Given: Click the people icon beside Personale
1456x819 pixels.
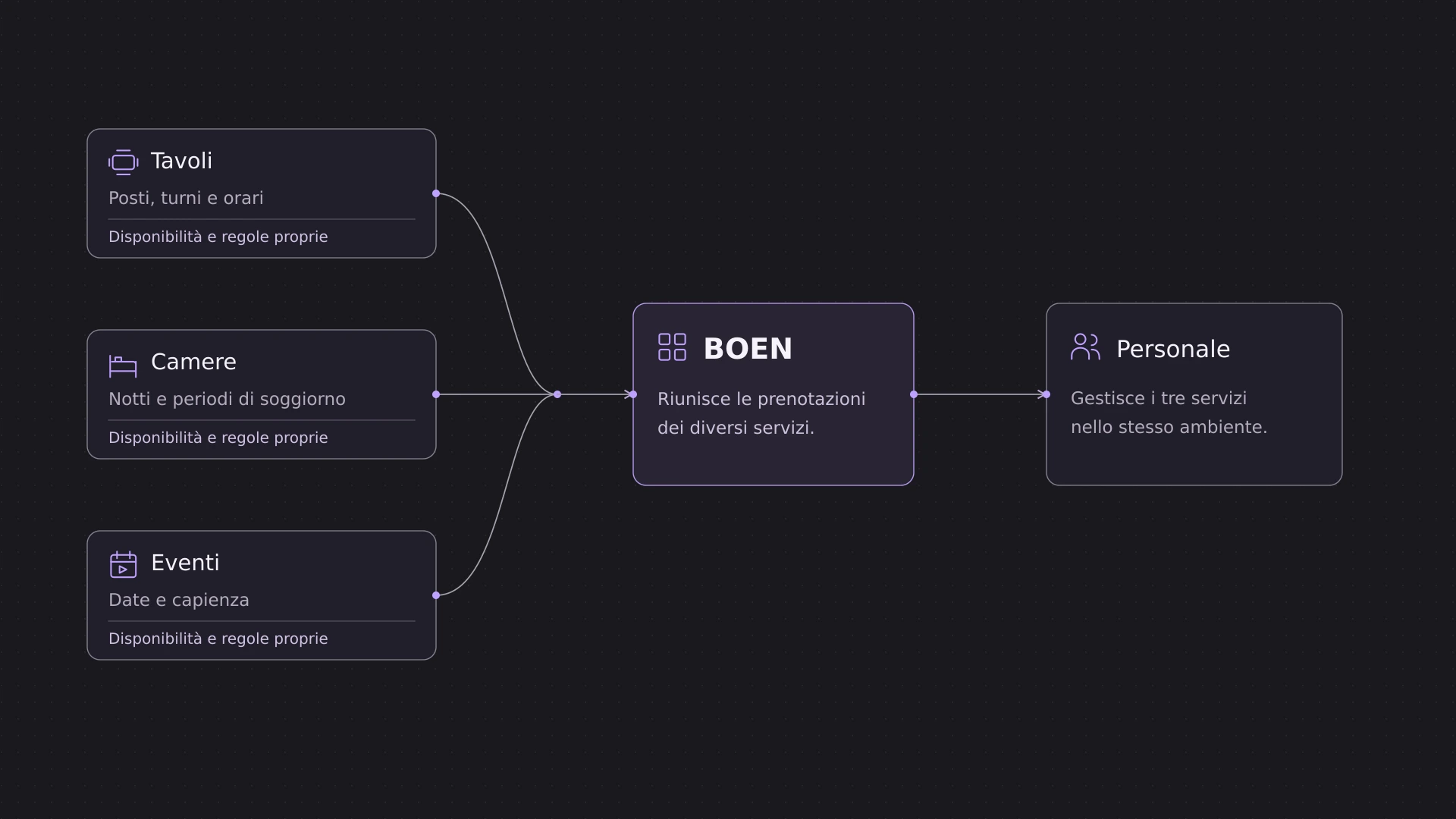Looking at the screenshot, I should click(1085, 347).
